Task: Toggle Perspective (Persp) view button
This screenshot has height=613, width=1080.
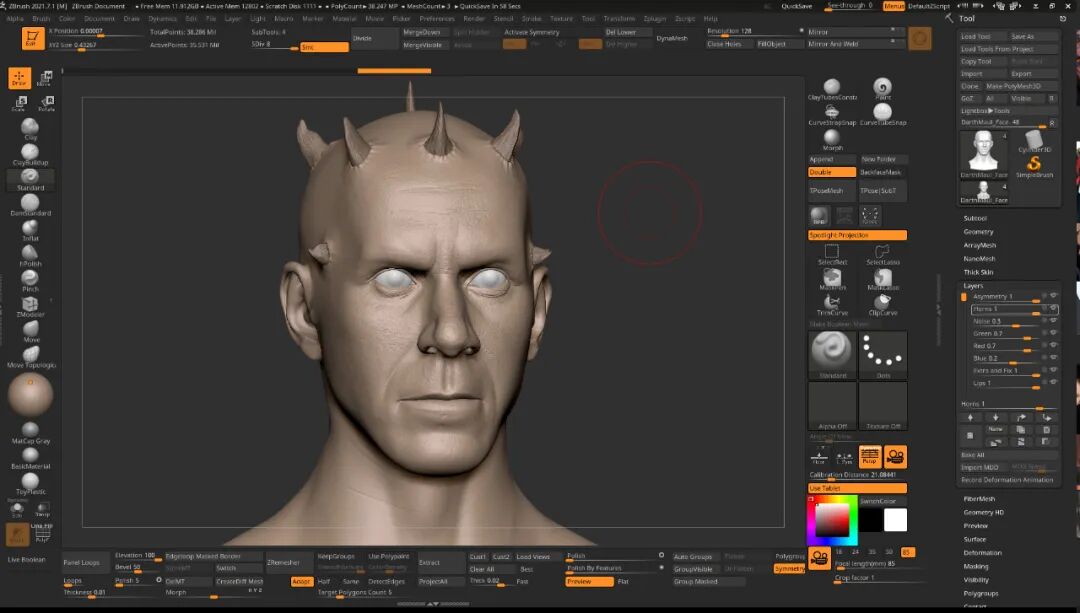Action: coord(870,456)
